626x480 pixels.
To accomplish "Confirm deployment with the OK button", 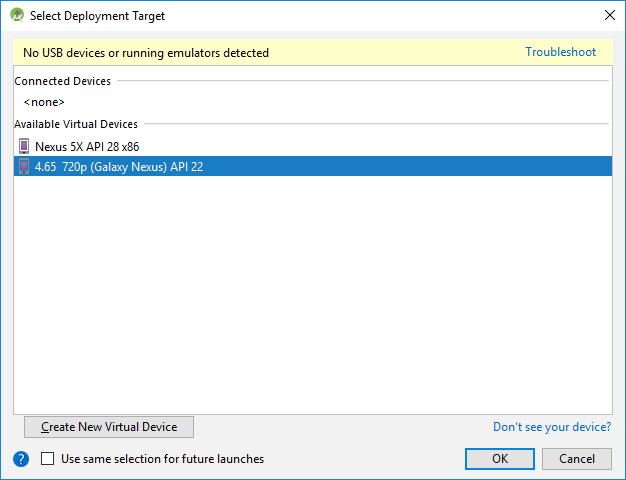I will (499, 459).
